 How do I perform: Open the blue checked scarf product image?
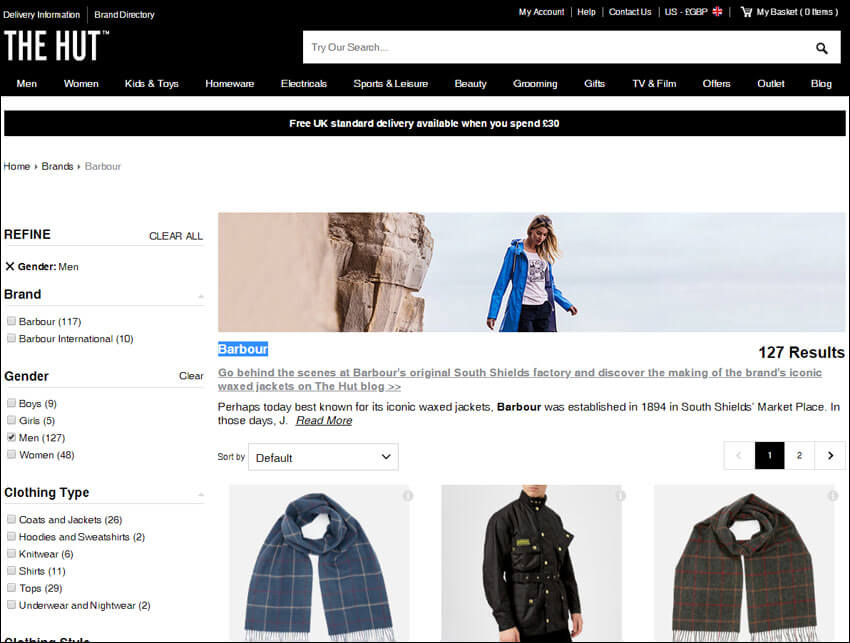click(x=319, y=563)
